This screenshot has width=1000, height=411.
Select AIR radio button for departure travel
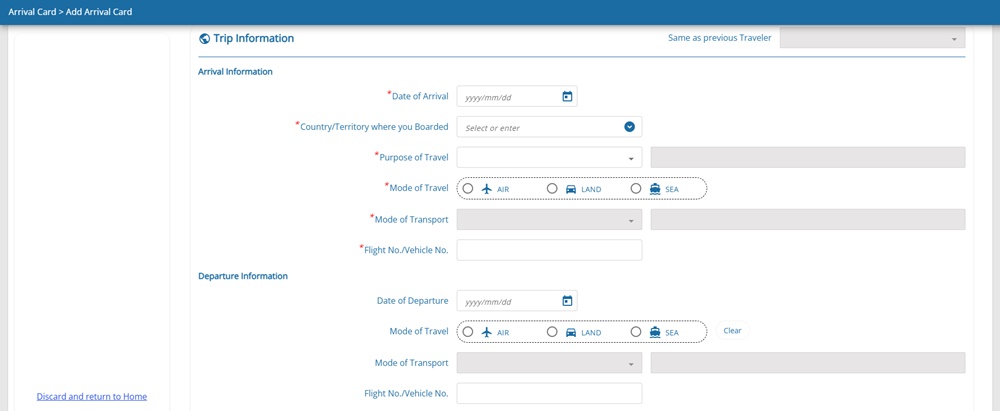(468, 331)
